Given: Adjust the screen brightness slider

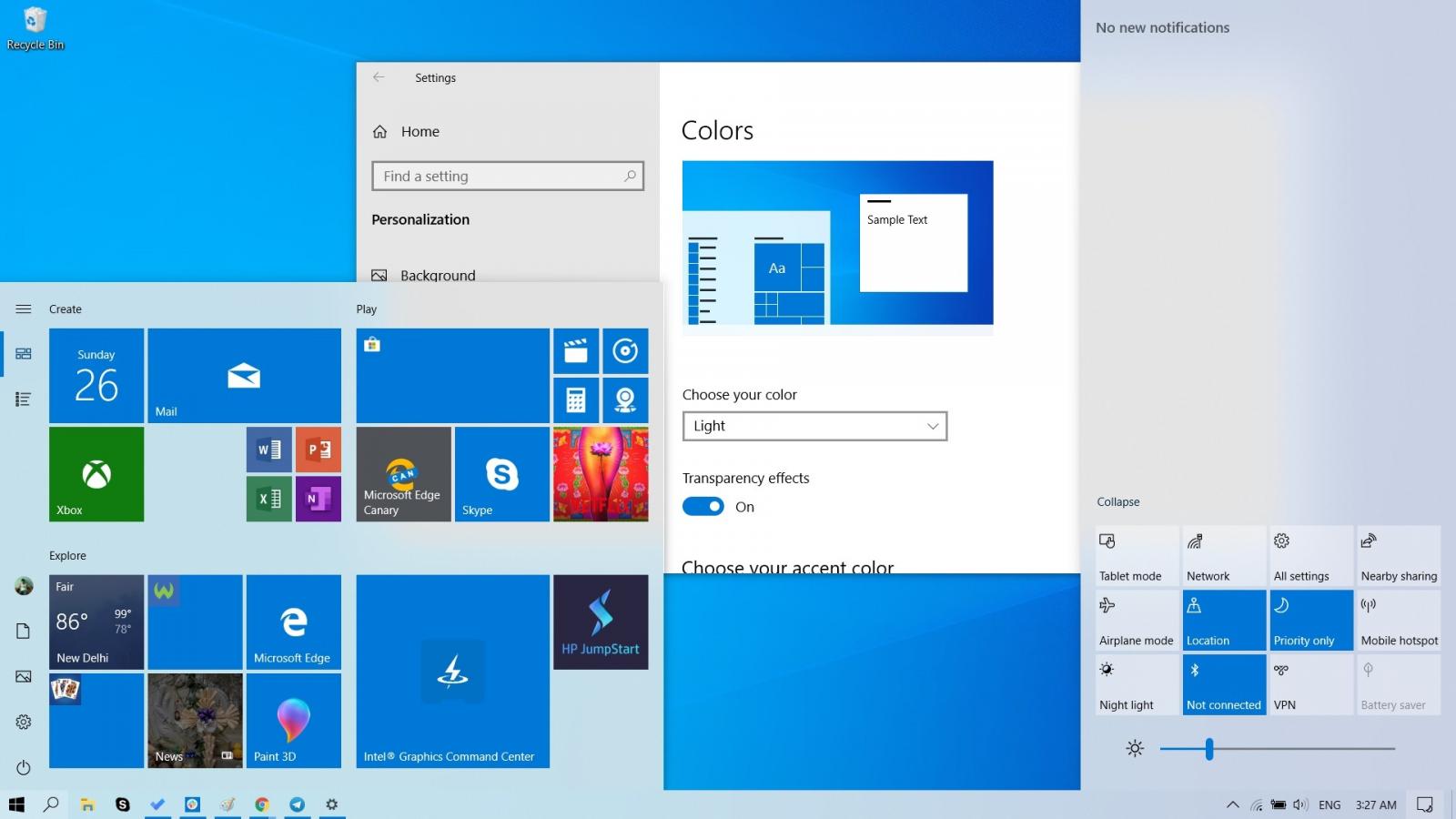Looking at the screenshot, I should (x=1208, y=748).
